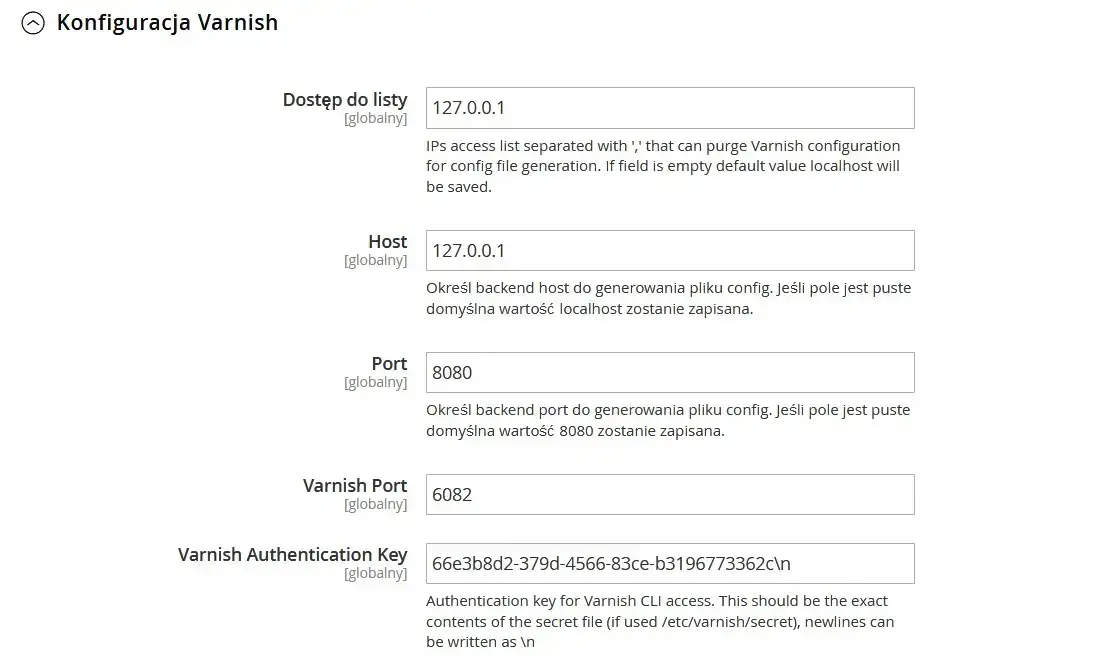The image size is (1104, 667).
Task: Click [globalny] scope under Varnish Authentication Key
Action: pos(376,573)
